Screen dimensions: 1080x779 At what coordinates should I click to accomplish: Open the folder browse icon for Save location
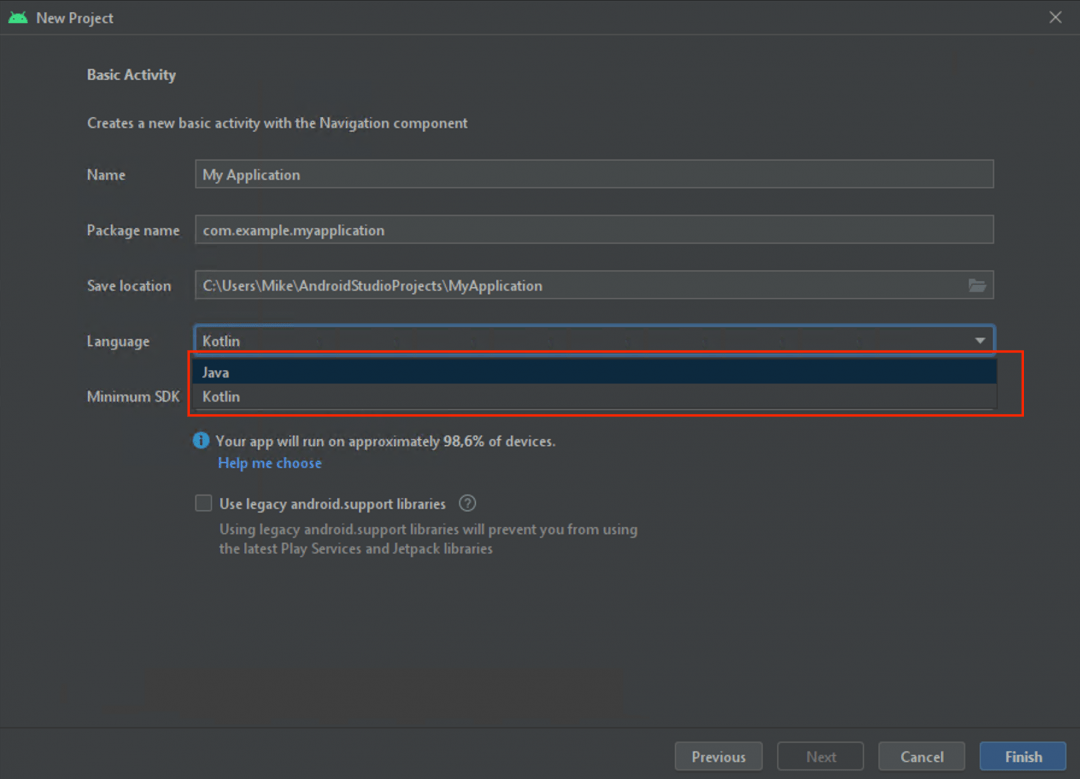pyautogui.click(x=977, y=286)
